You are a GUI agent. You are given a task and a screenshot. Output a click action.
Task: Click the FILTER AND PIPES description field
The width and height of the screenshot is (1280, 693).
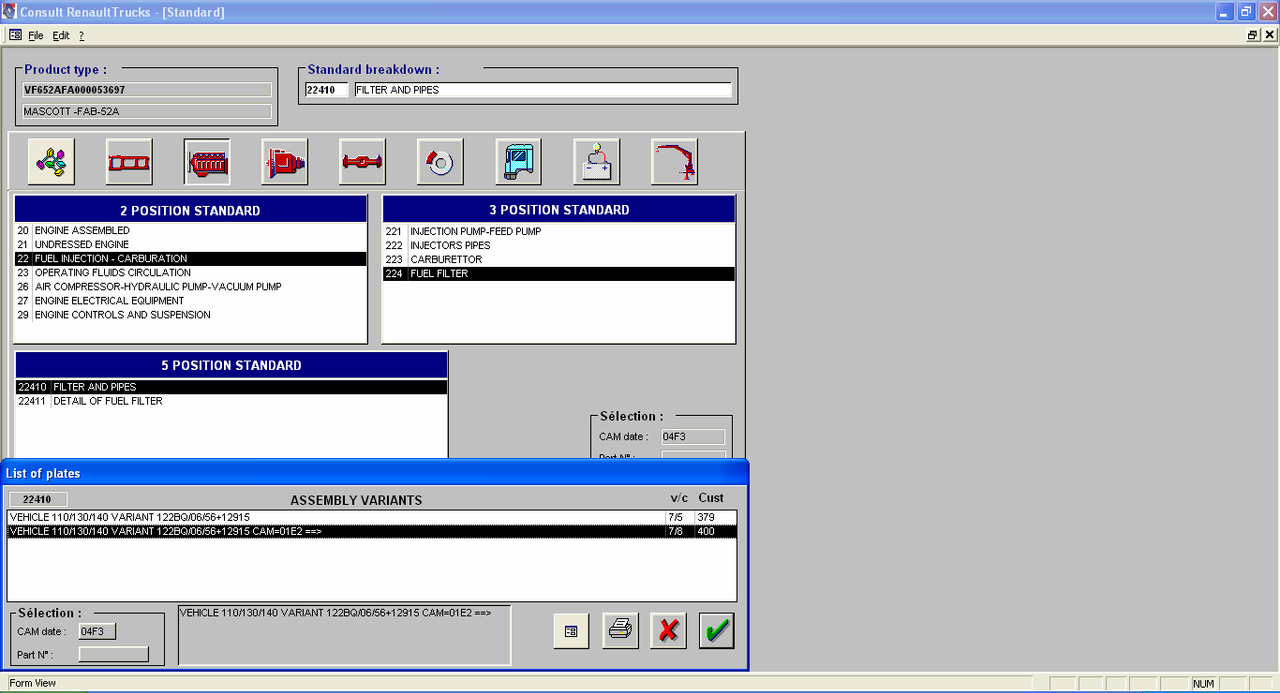coord(543,90)
